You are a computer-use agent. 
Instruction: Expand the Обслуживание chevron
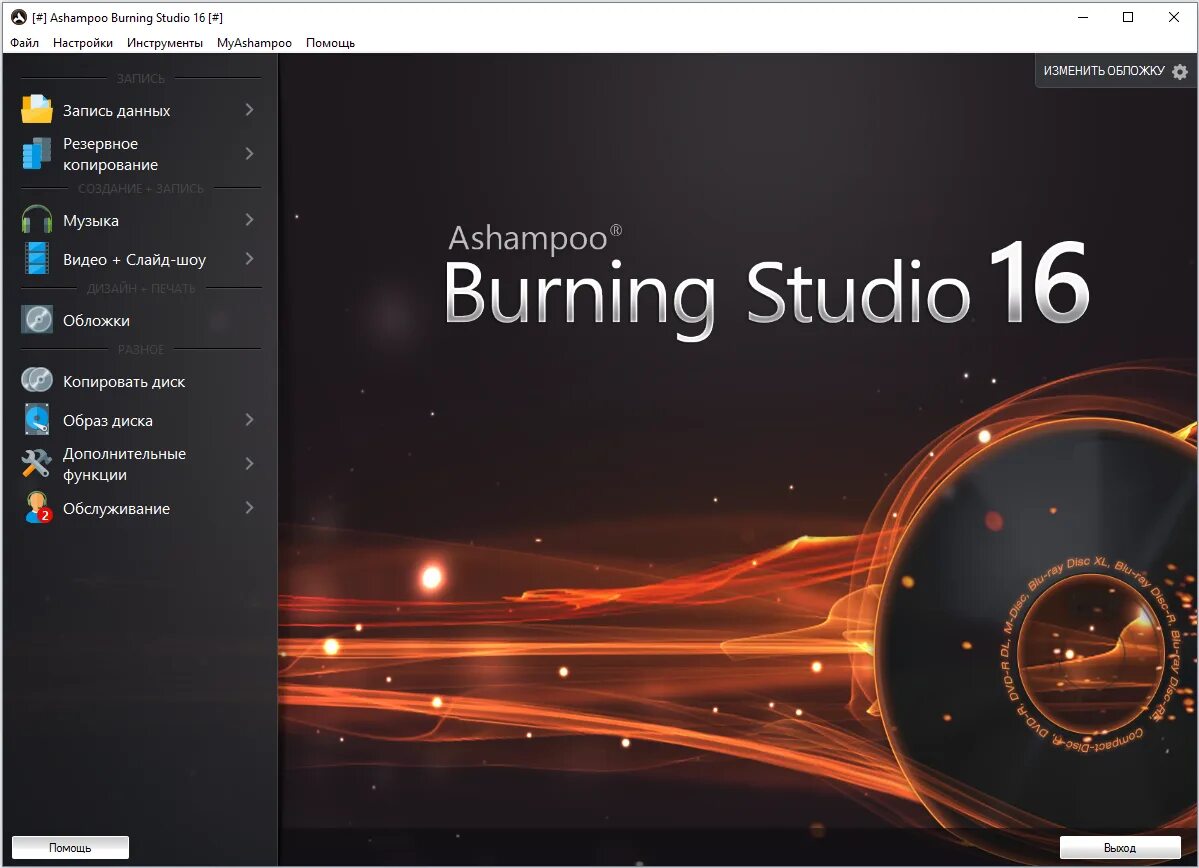click(249, 508)
